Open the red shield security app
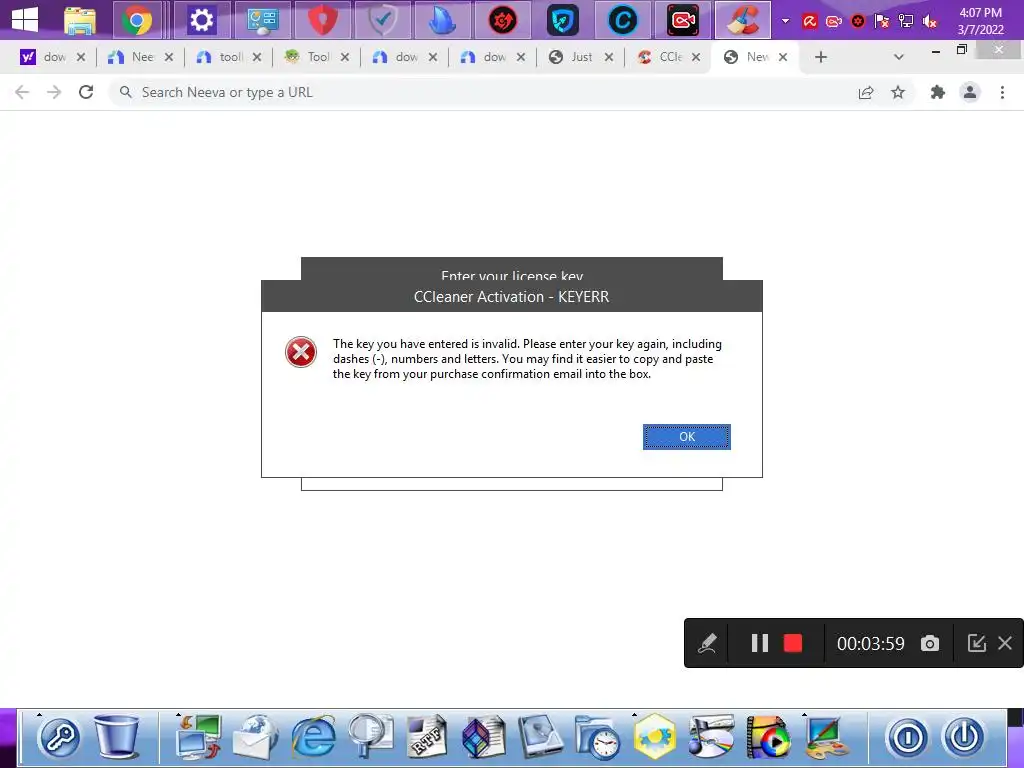The image size is (1024, 768). (323, 20)
